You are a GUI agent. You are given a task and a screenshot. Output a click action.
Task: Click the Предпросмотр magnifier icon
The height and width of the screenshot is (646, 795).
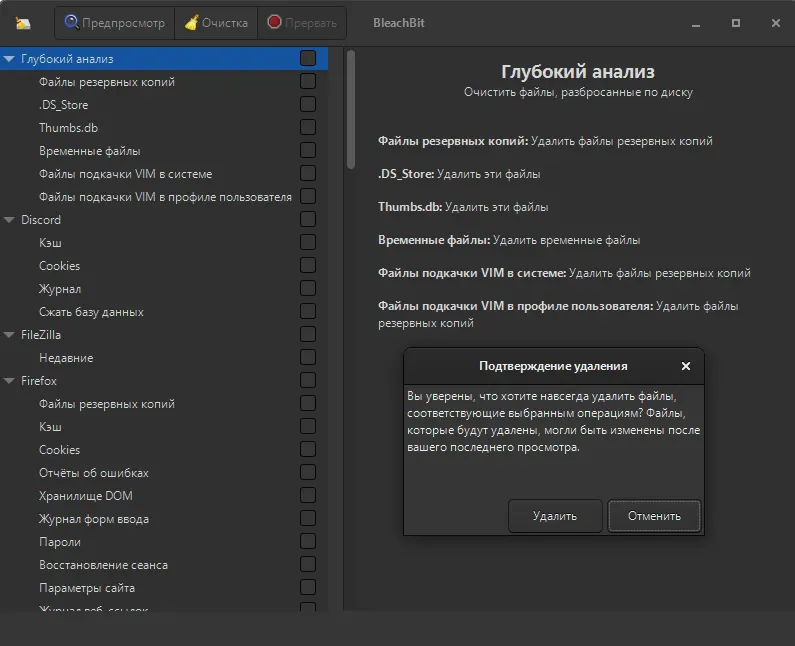(72, 22)
